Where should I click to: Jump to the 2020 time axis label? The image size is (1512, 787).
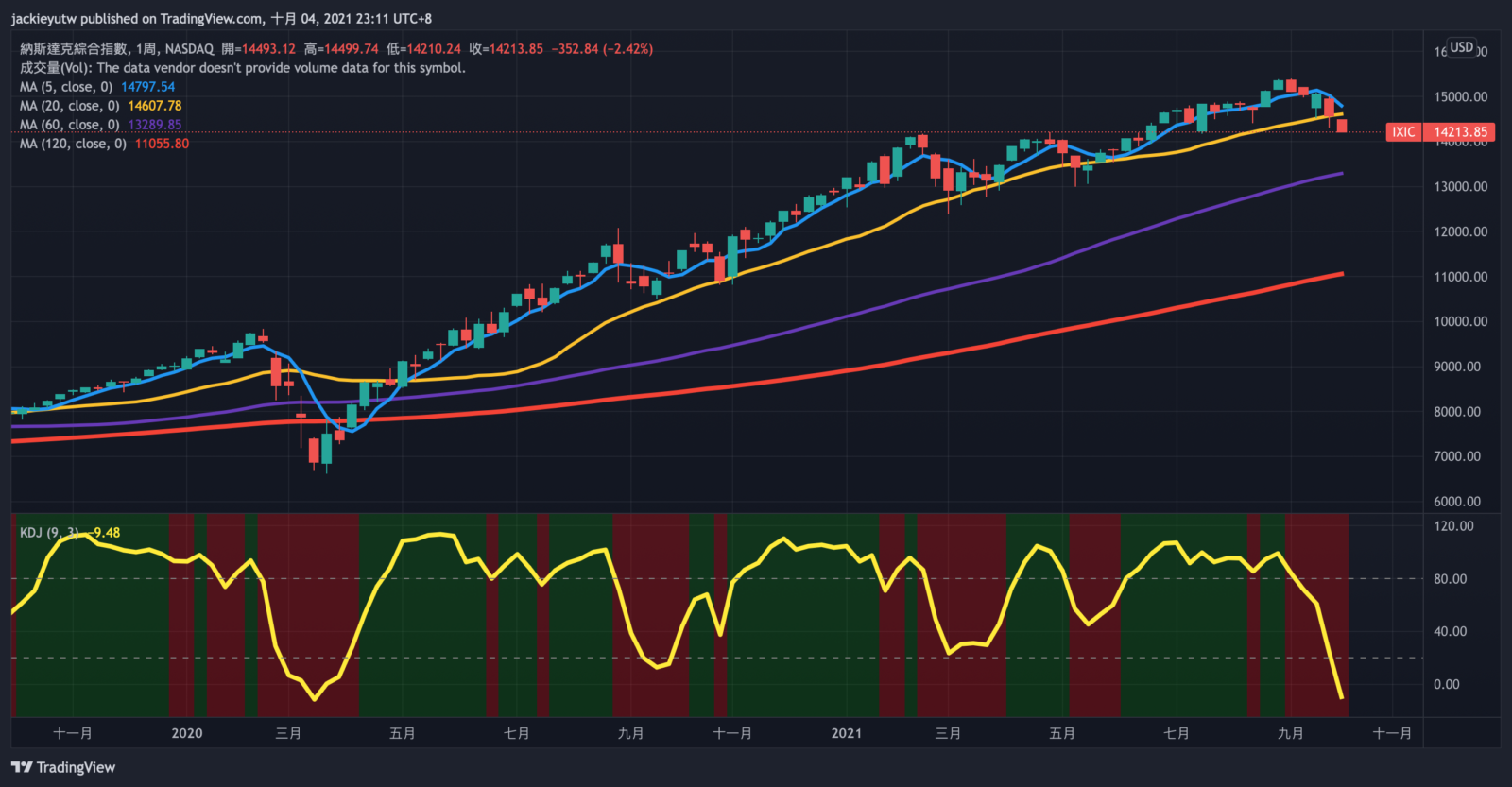click(x=187, y=733)
